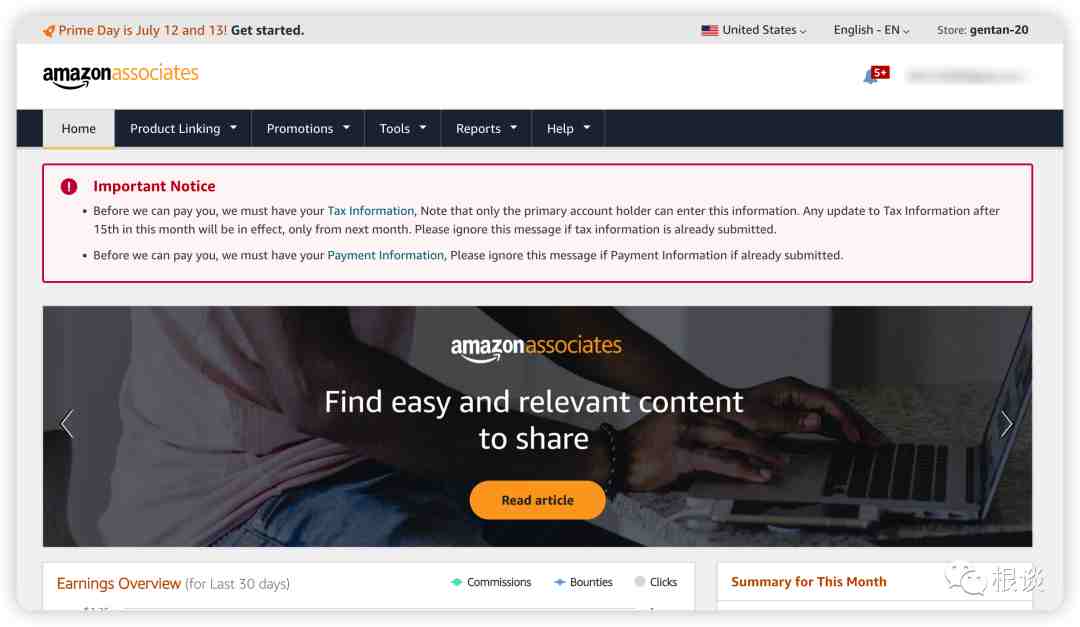
Task: Open the Tax Information link
Action: 371,211
